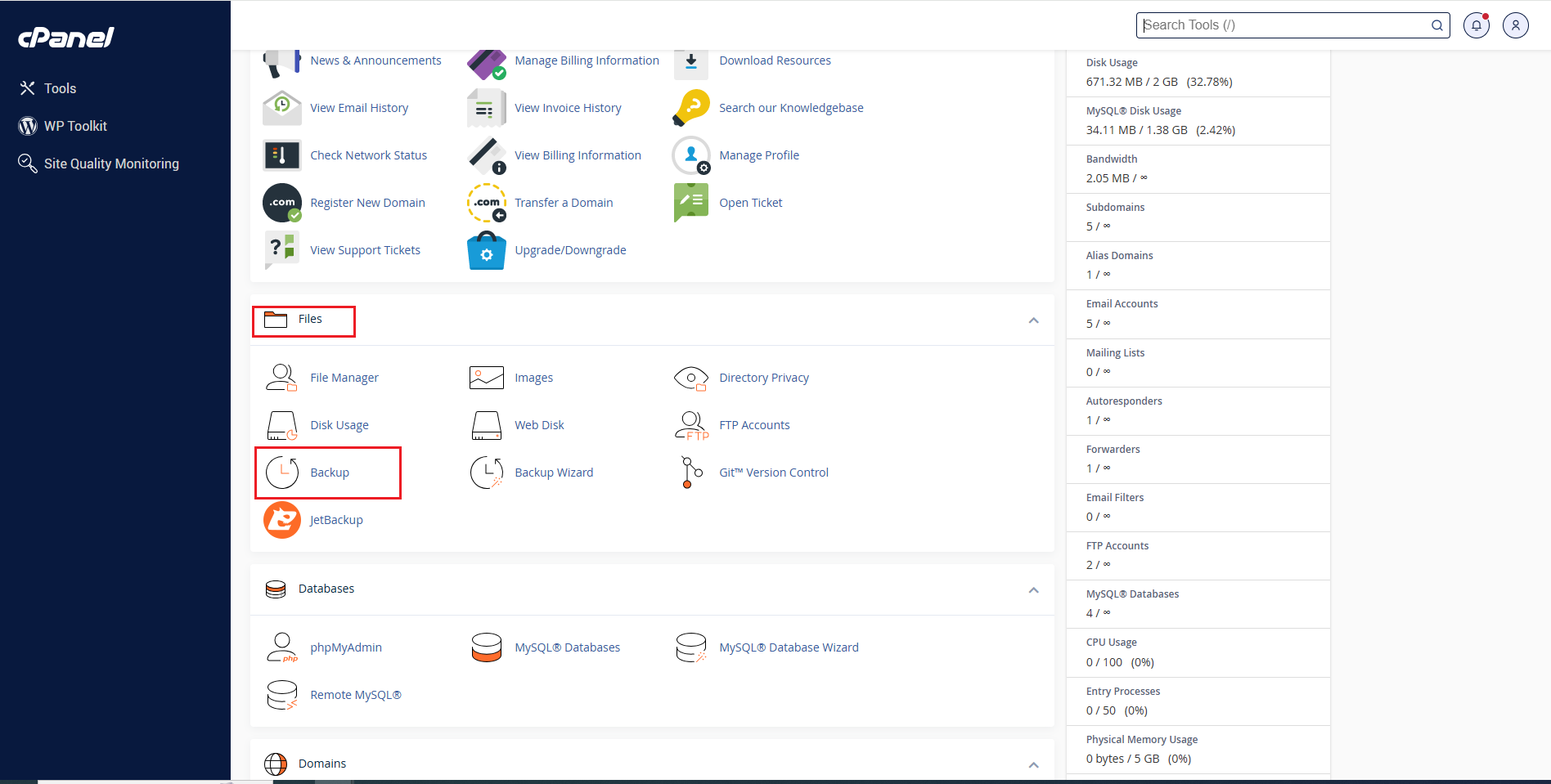Open the phpMyAdmin icon
The width and height of the screenshot is (1551, 784).
pos(281,647)
